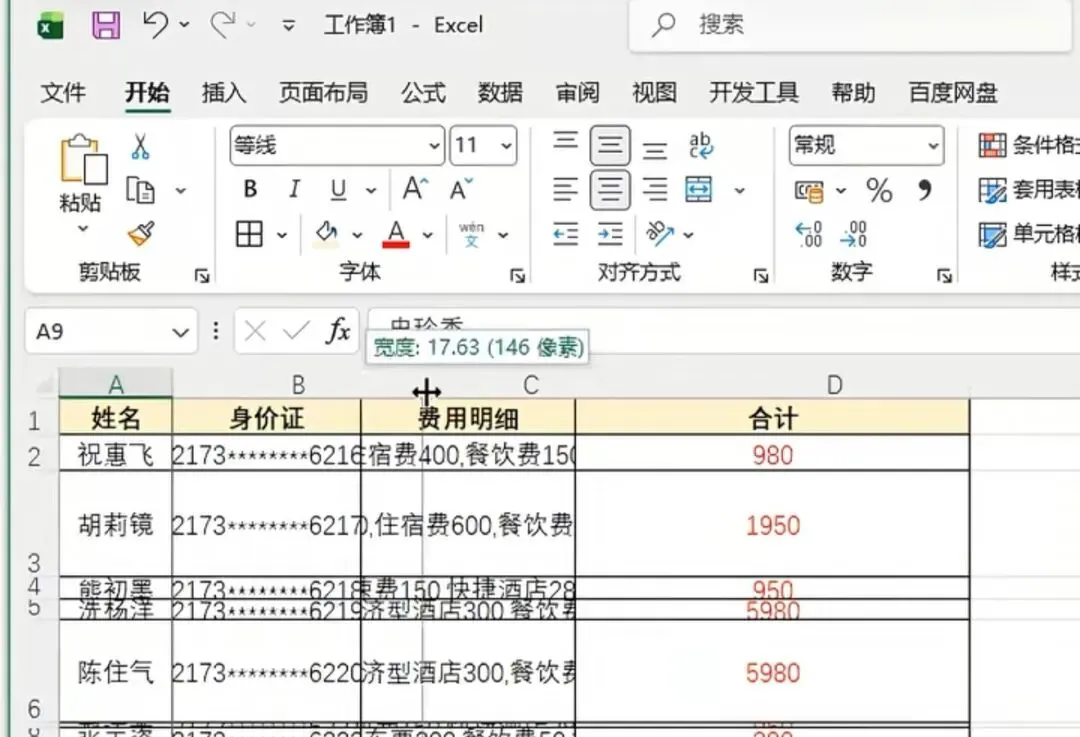Viewport: 1080px width, 737px height.
Task: Switch to the 数据 ribbon tab
Action: 500,92
